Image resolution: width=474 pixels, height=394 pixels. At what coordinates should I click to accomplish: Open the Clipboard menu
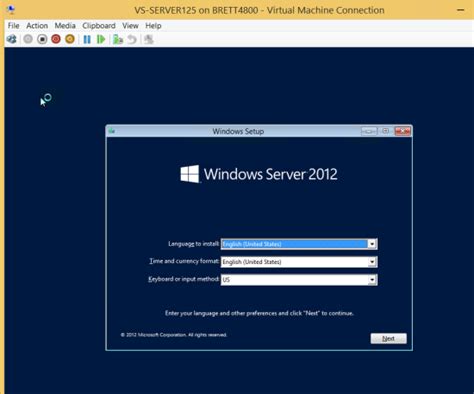click(x=99, y=26)
